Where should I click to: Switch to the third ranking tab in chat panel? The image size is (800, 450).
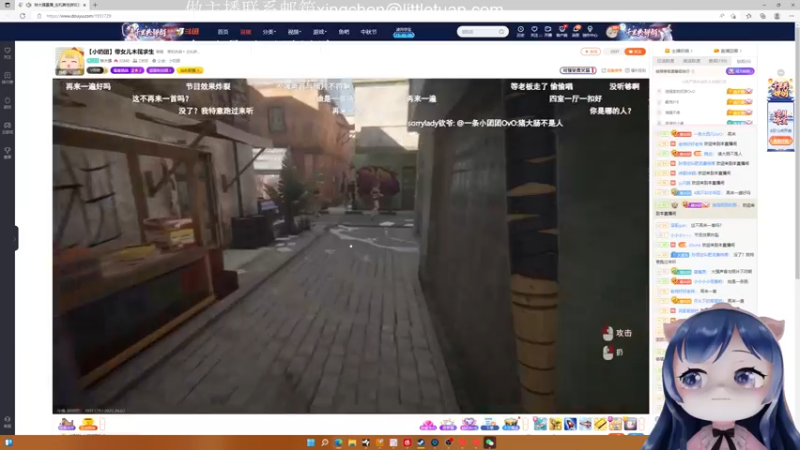717,61
